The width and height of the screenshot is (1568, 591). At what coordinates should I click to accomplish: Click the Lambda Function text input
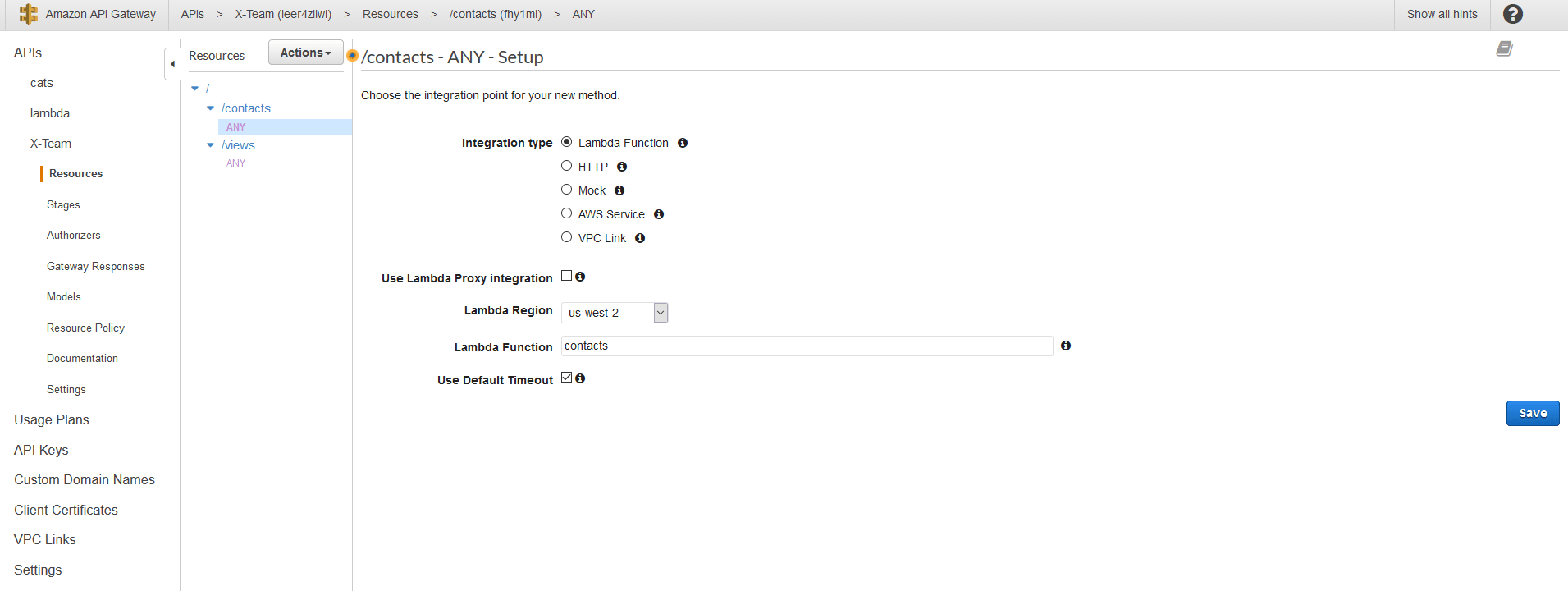click(x=807, y=346)
